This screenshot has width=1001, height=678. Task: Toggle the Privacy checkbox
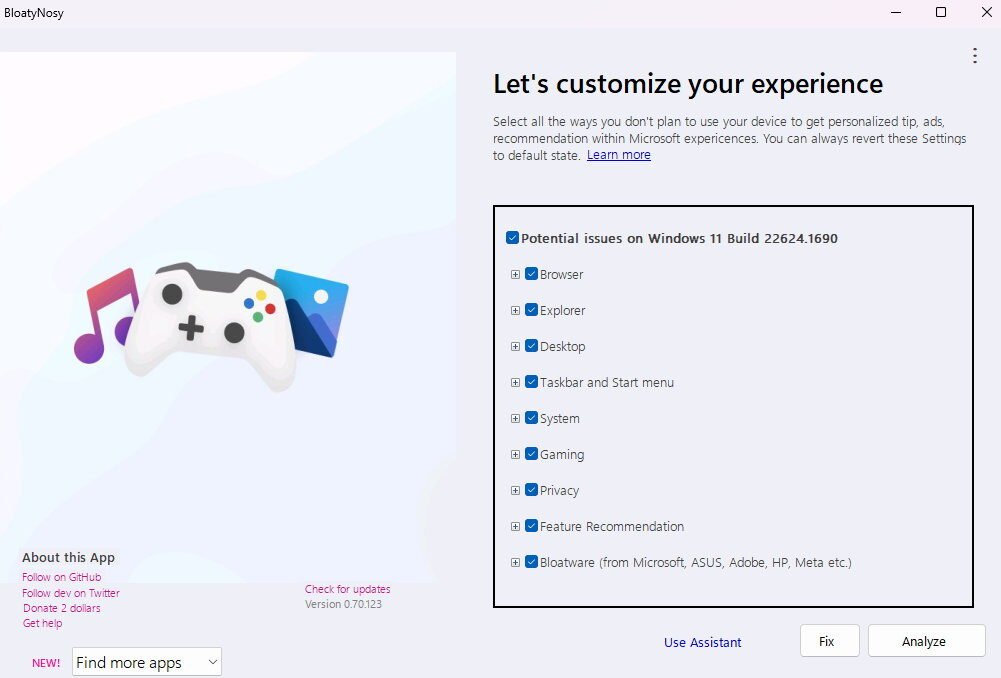pyautogui.click(x=531, y=490)
